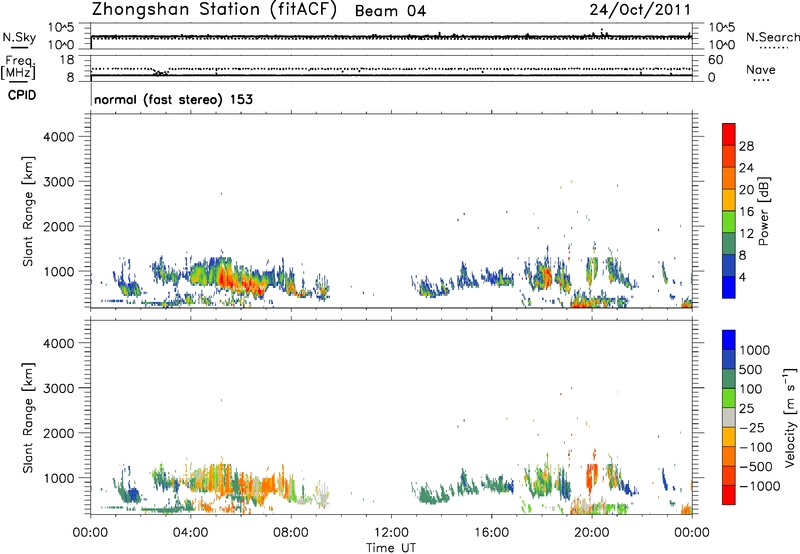Click the 4000 tick in the Power panel

pos(58,137)
